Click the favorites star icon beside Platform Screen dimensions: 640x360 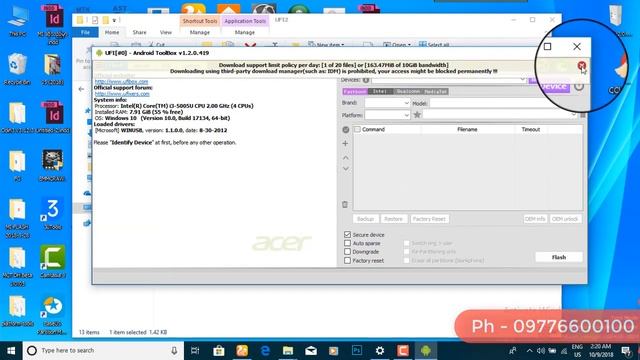pyautogui.click(x=417, y=115)
